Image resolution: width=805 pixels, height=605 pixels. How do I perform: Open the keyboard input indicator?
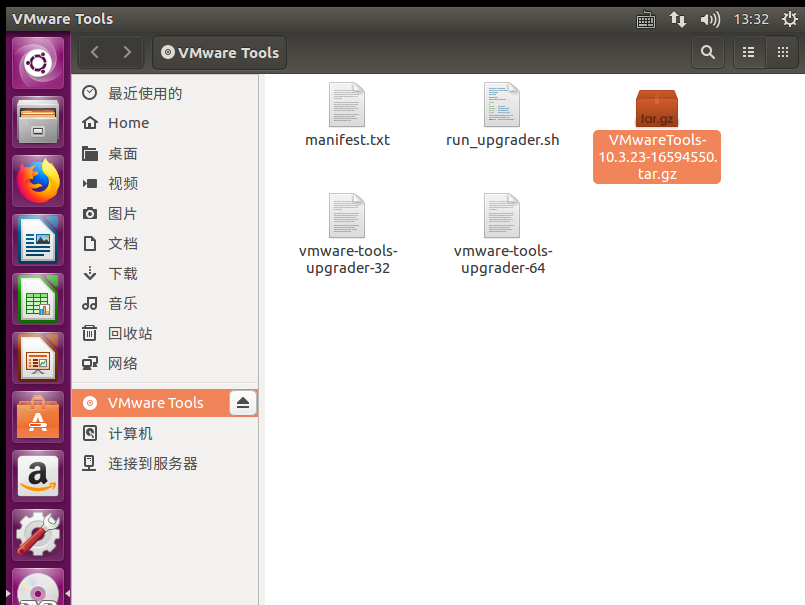point(646,20)
